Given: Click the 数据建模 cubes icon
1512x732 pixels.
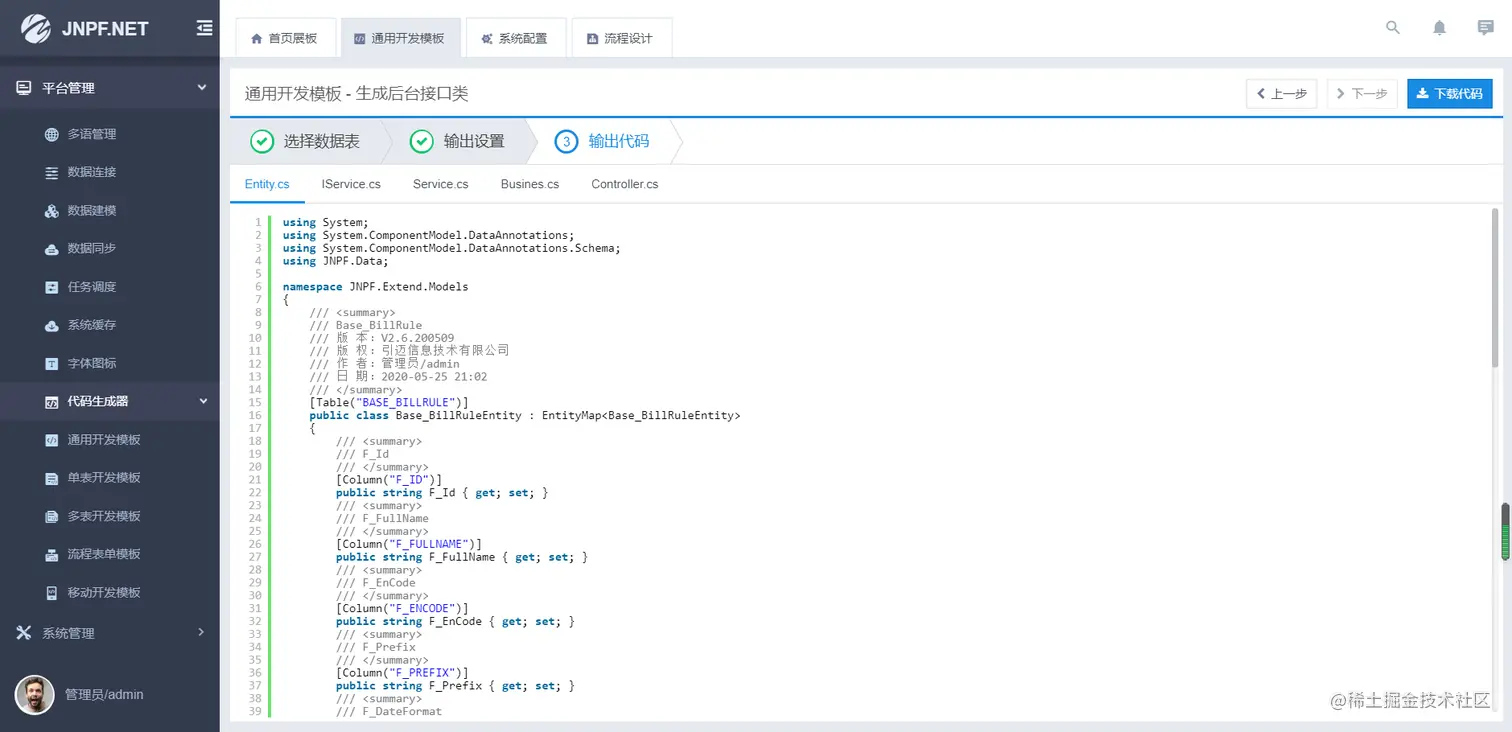Looking at the screenshot, I should (x=52, y=211).
